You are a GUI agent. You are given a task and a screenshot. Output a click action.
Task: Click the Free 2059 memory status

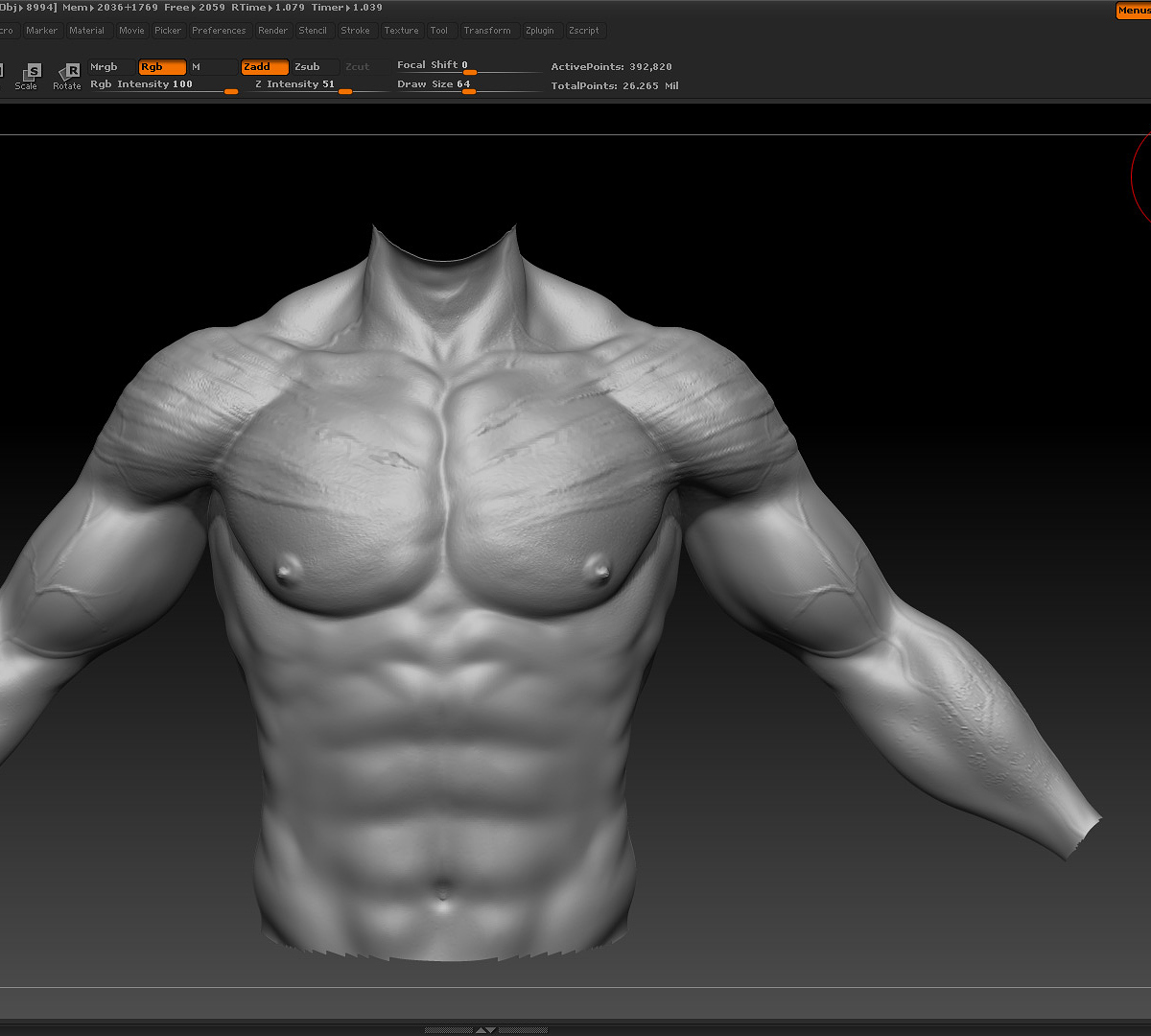(x=195, y=8)
